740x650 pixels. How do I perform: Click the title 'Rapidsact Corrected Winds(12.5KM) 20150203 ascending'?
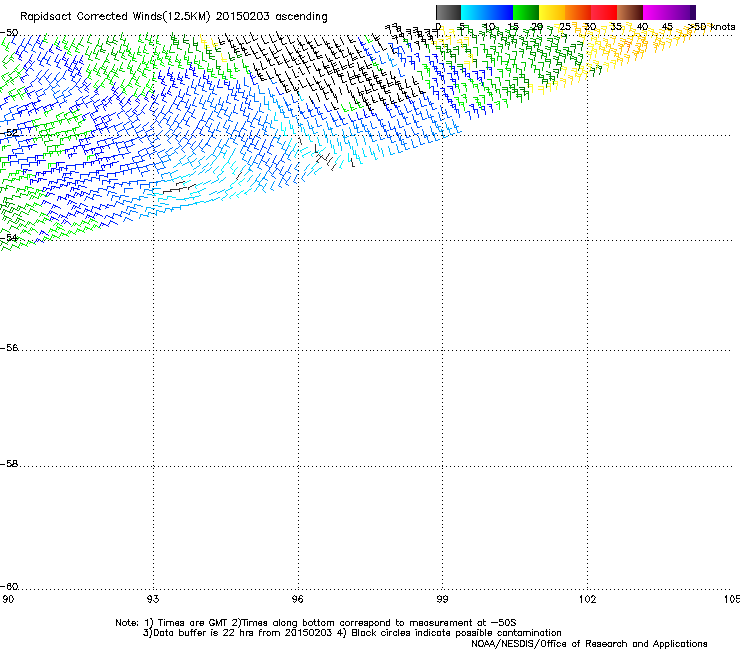(174, 17)
